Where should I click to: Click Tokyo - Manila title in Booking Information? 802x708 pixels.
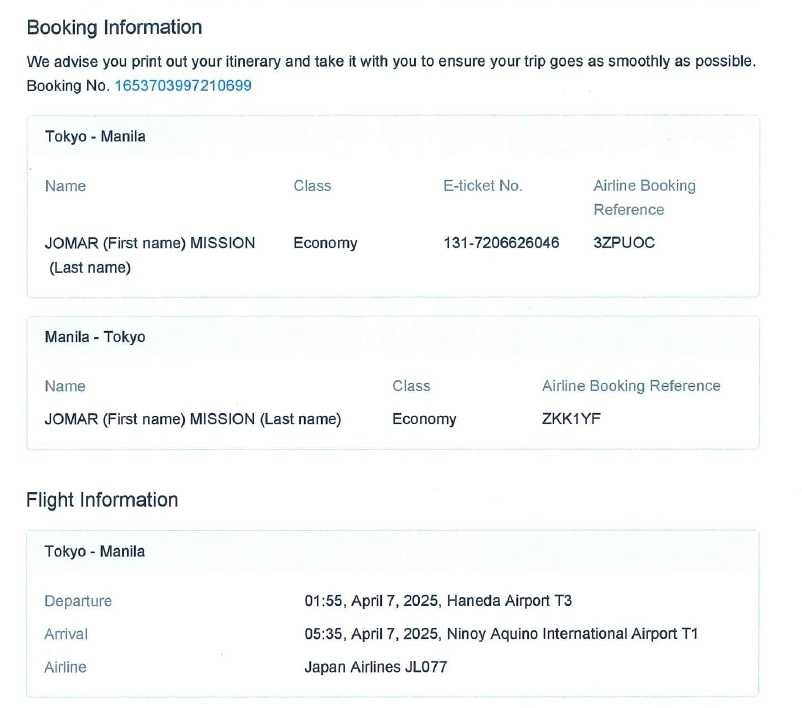(x=95, y=137)
